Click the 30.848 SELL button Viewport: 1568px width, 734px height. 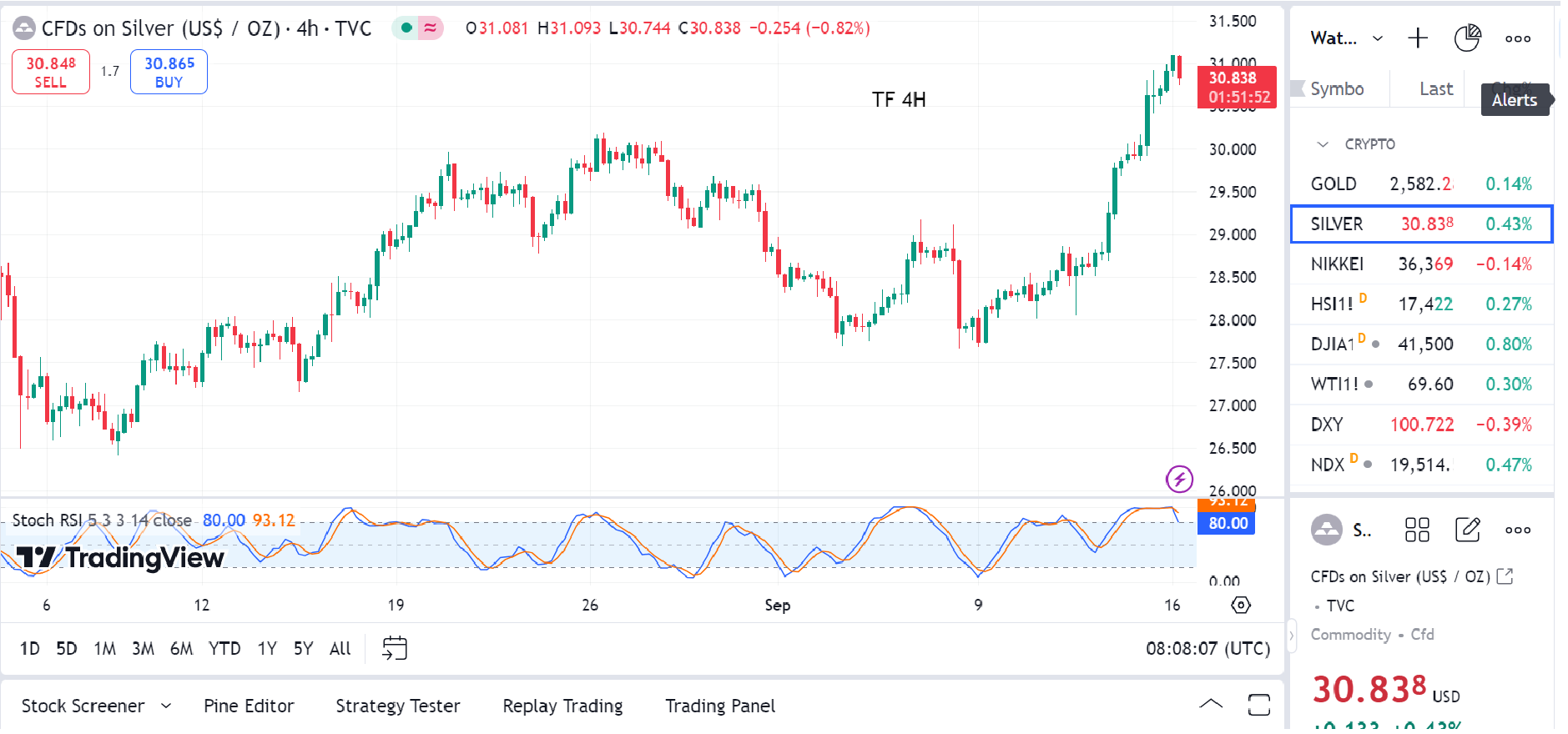tap(51, 73)
